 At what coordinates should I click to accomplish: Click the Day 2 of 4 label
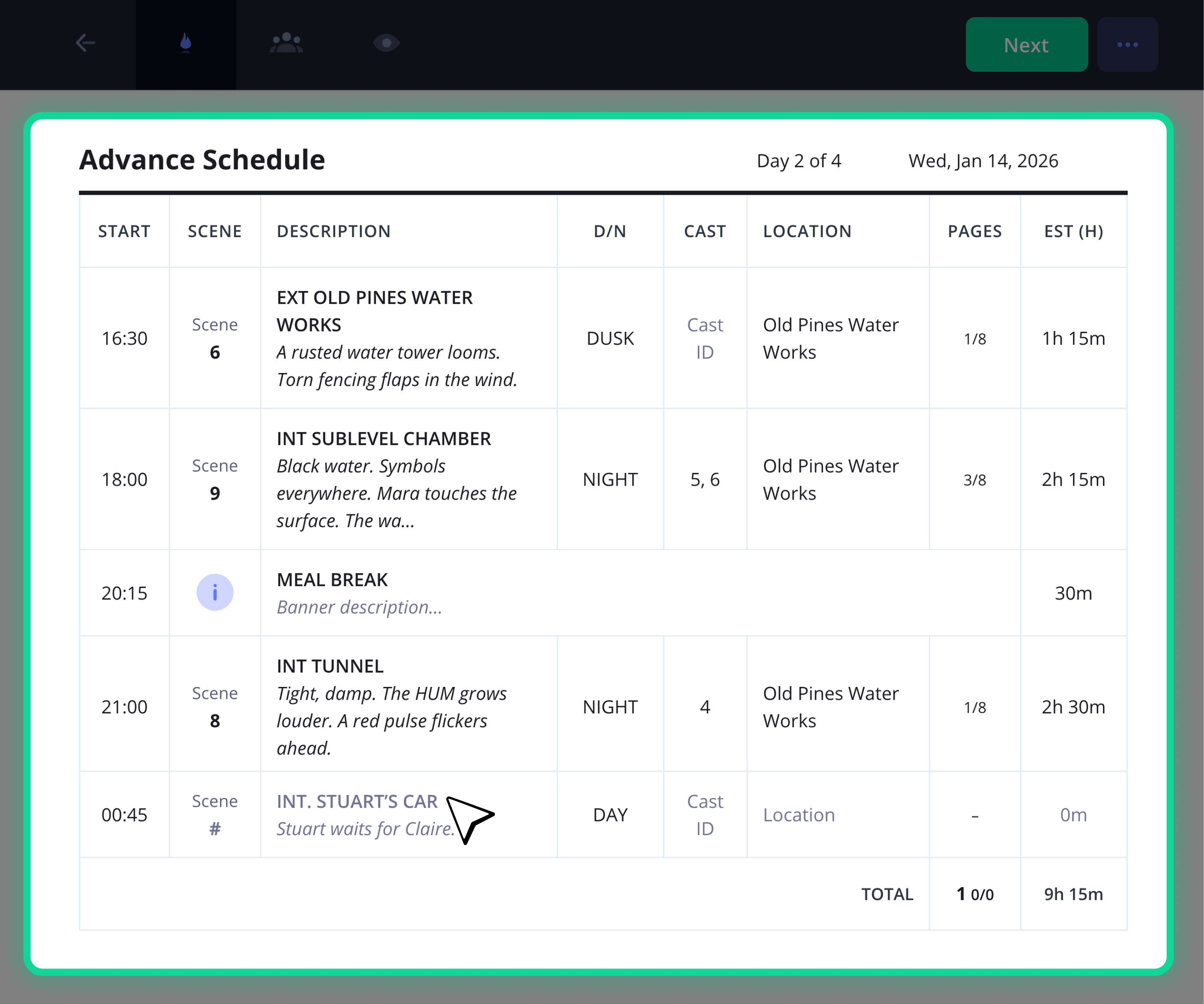tap(799, 161)
